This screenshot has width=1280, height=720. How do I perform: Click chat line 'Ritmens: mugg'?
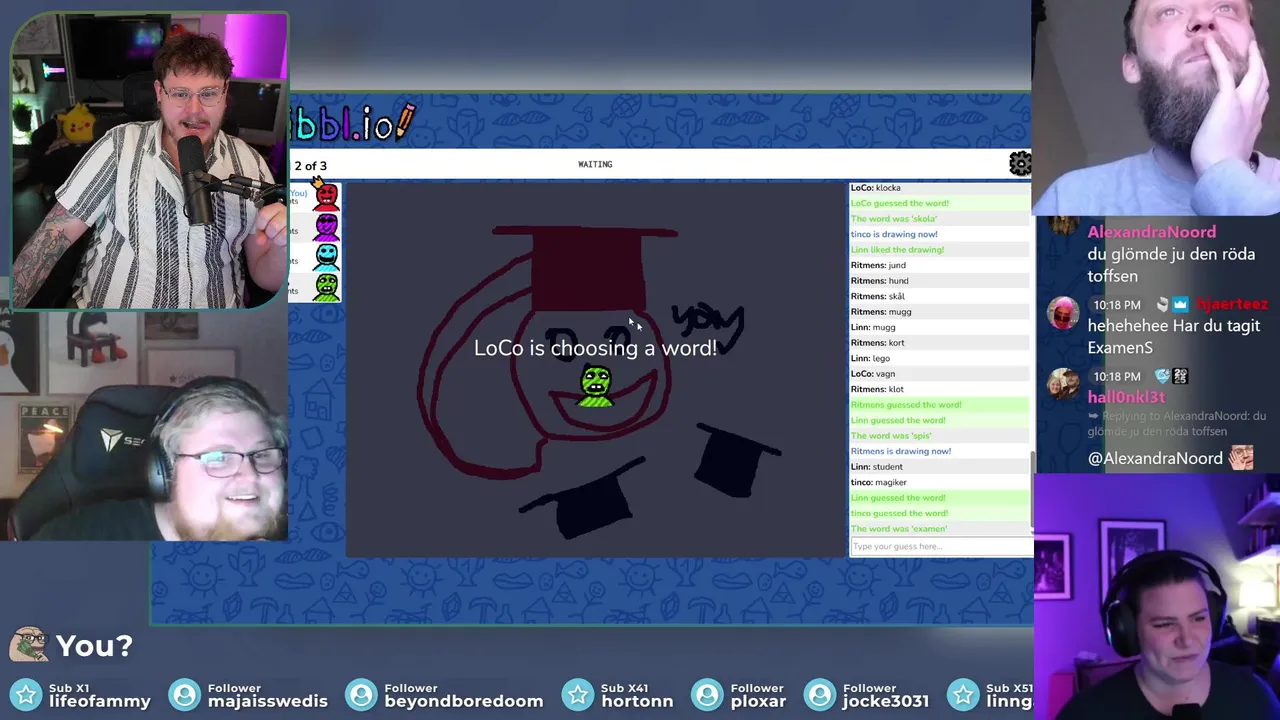[939, 312]
